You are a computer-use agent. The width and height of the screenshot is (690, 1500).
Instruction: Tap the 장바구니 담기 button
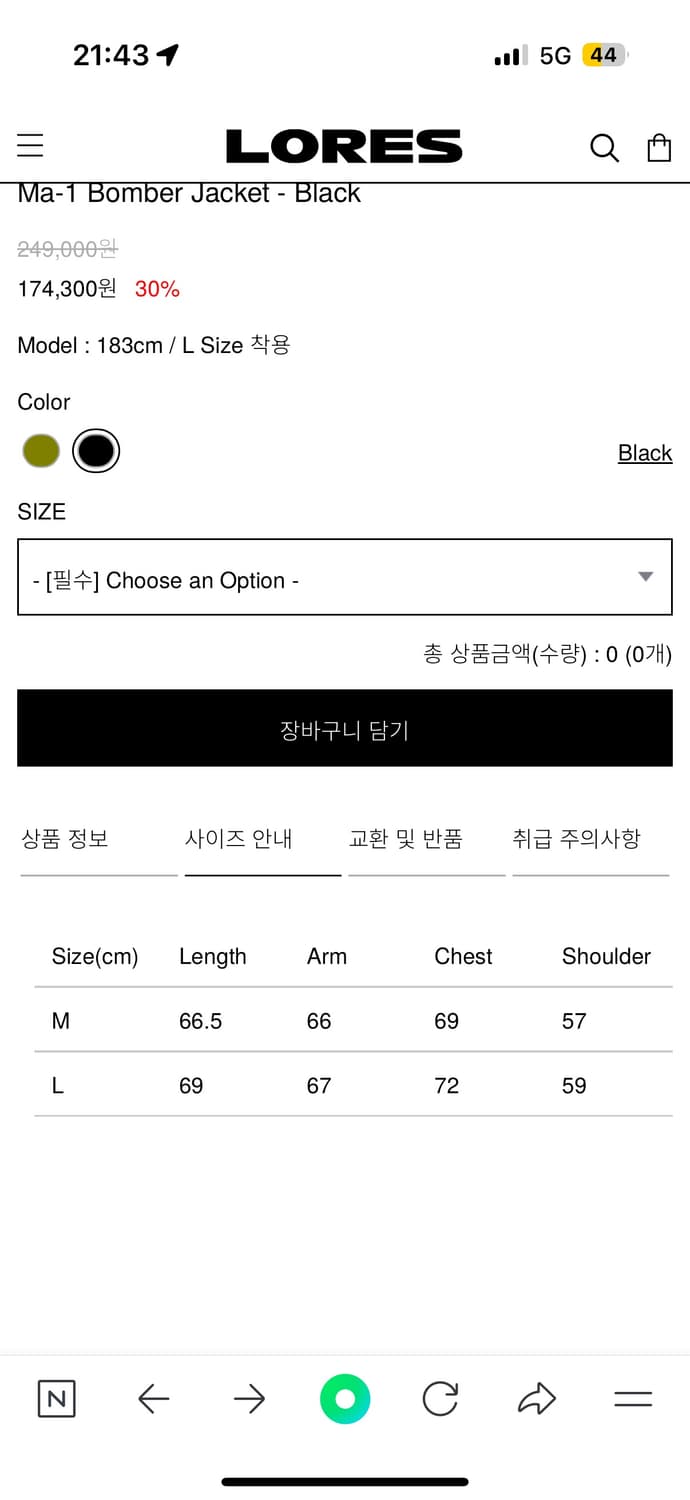tap(344, 728)
